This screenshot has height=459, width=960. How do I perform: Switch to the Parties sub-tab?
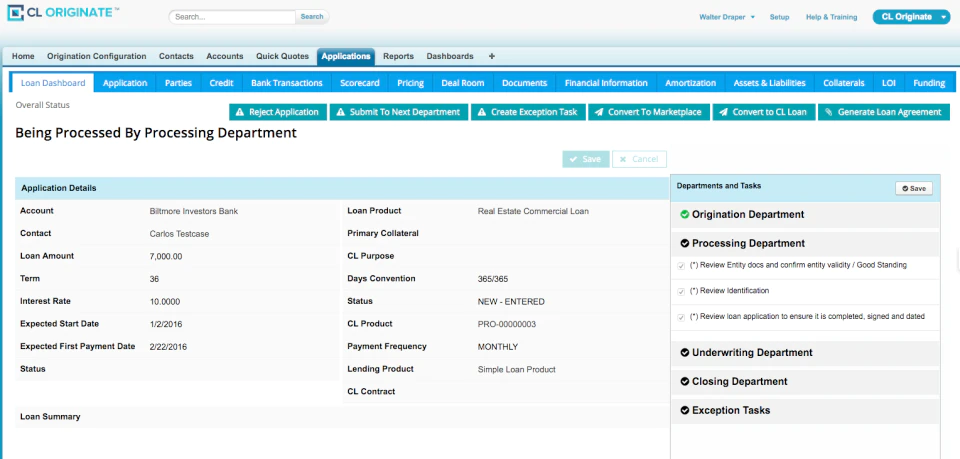178,83
